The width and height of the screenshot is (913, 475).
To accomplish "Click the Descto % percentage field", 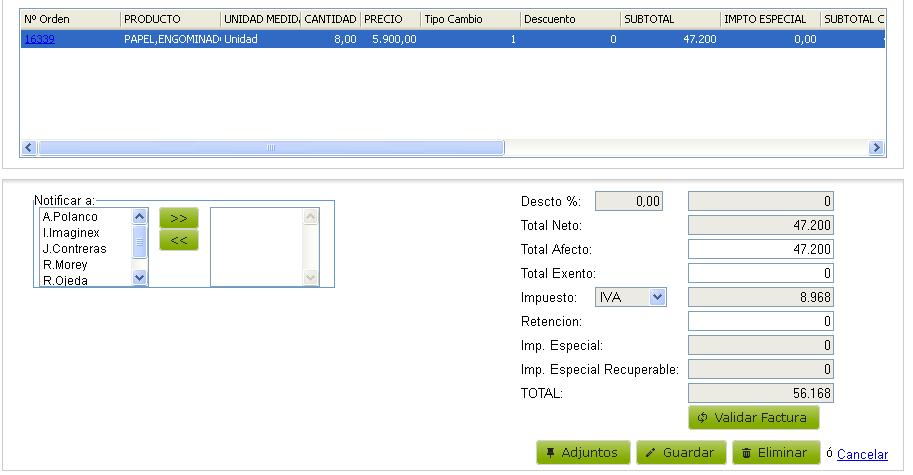I will tap(629, 201).
